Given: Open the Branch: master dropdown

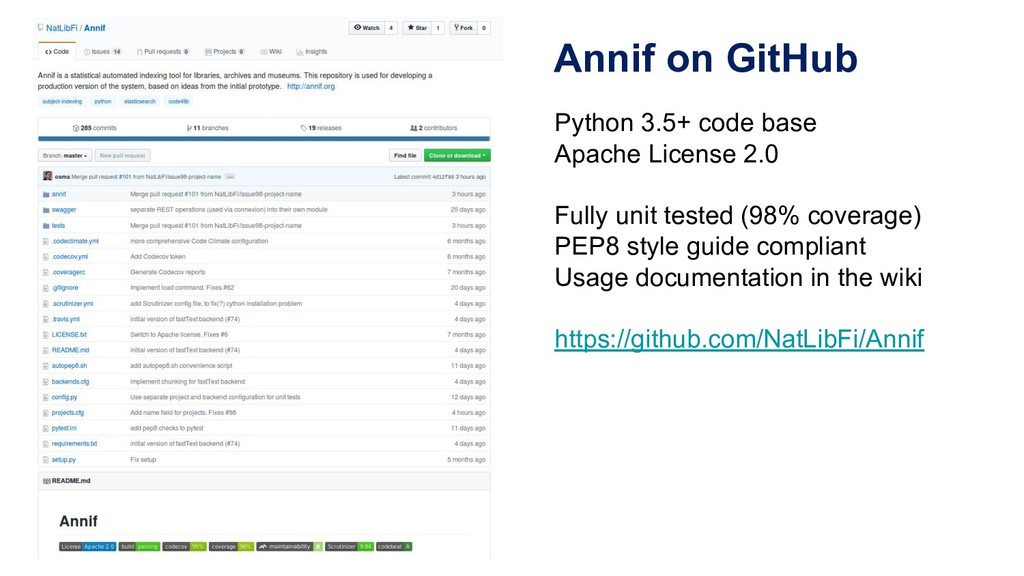Looking at the screenshot, I should tap(66, 155).
